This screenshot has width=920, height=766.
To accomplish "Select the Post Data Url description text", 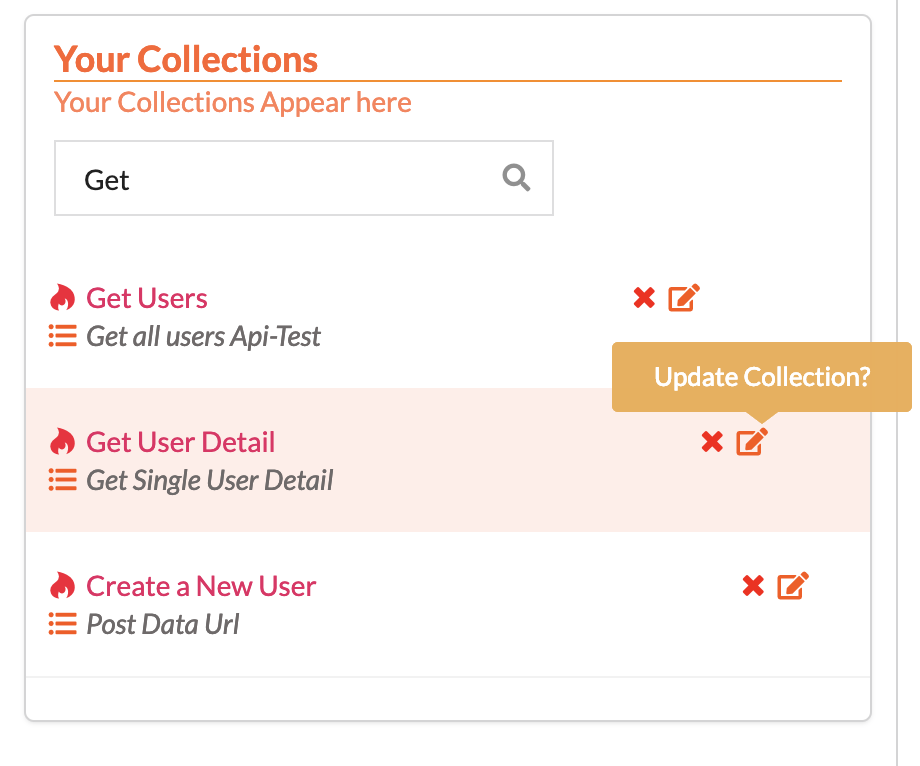I will [x=163, y=624].
